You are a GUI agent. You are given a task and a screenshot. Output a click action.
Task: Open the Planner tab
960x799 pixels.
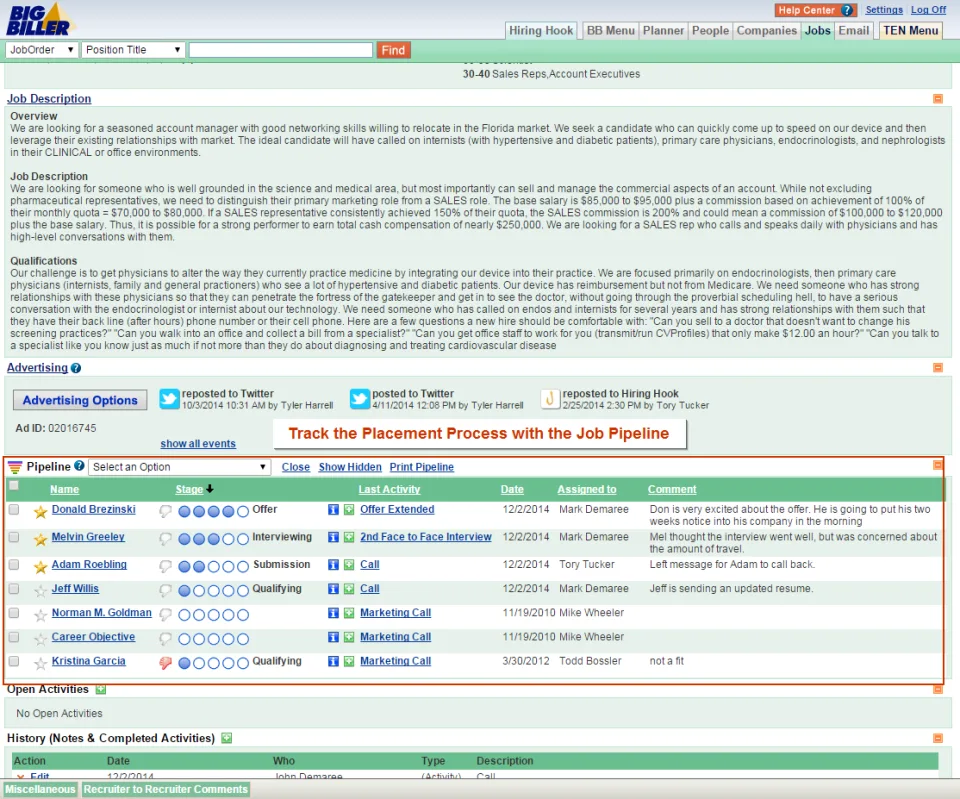(663, 31)
